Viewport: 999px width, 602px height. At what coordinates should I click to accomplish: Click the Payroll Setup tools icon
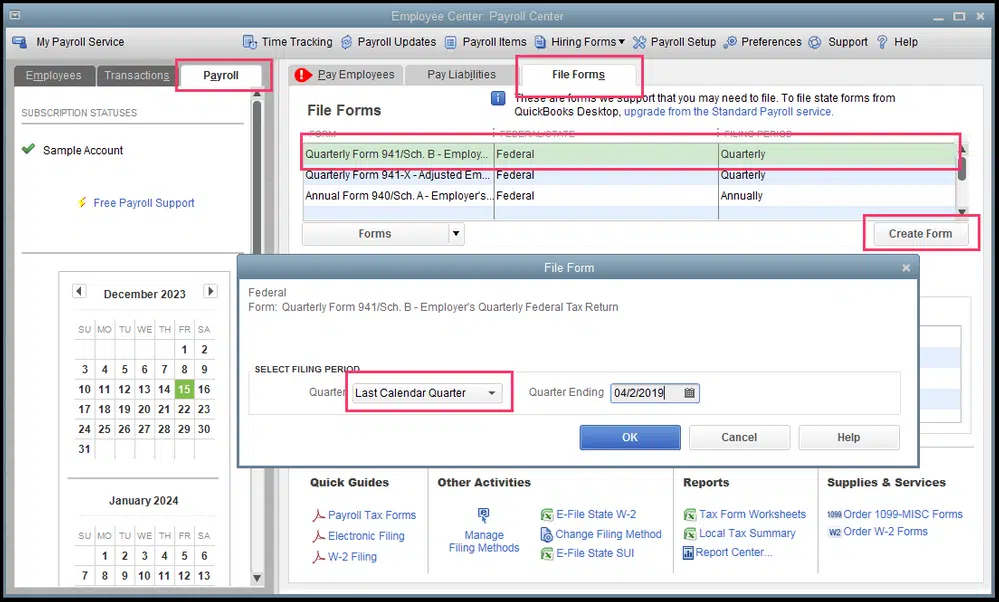[639, 42]
